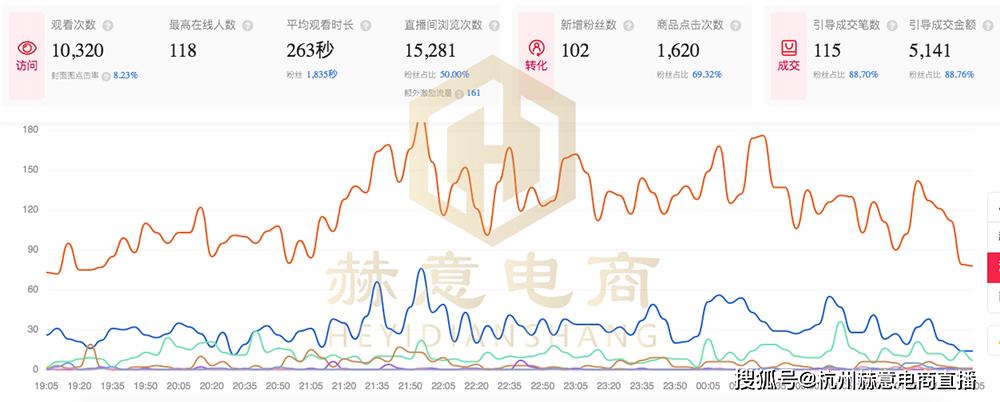Click the 69.32% fans ratio link
The width and height of the screenshot is (1000, 402).
point(707,75)
